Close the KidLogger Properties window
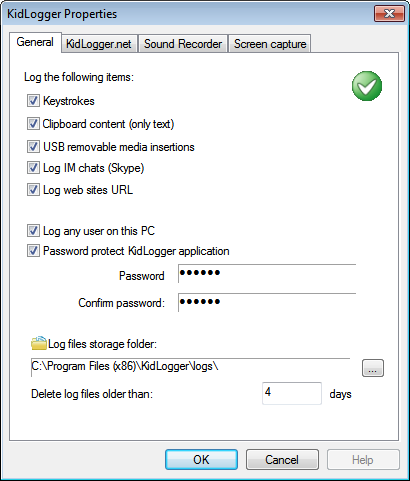 coord(389,14)
